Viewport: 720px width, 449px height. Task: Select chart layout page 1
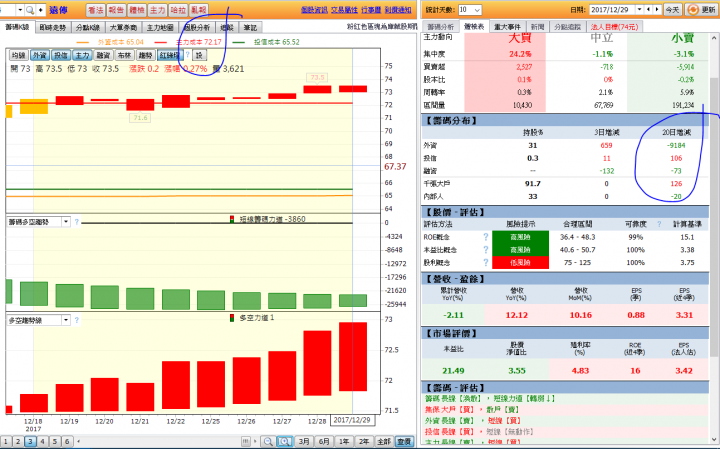6,442
